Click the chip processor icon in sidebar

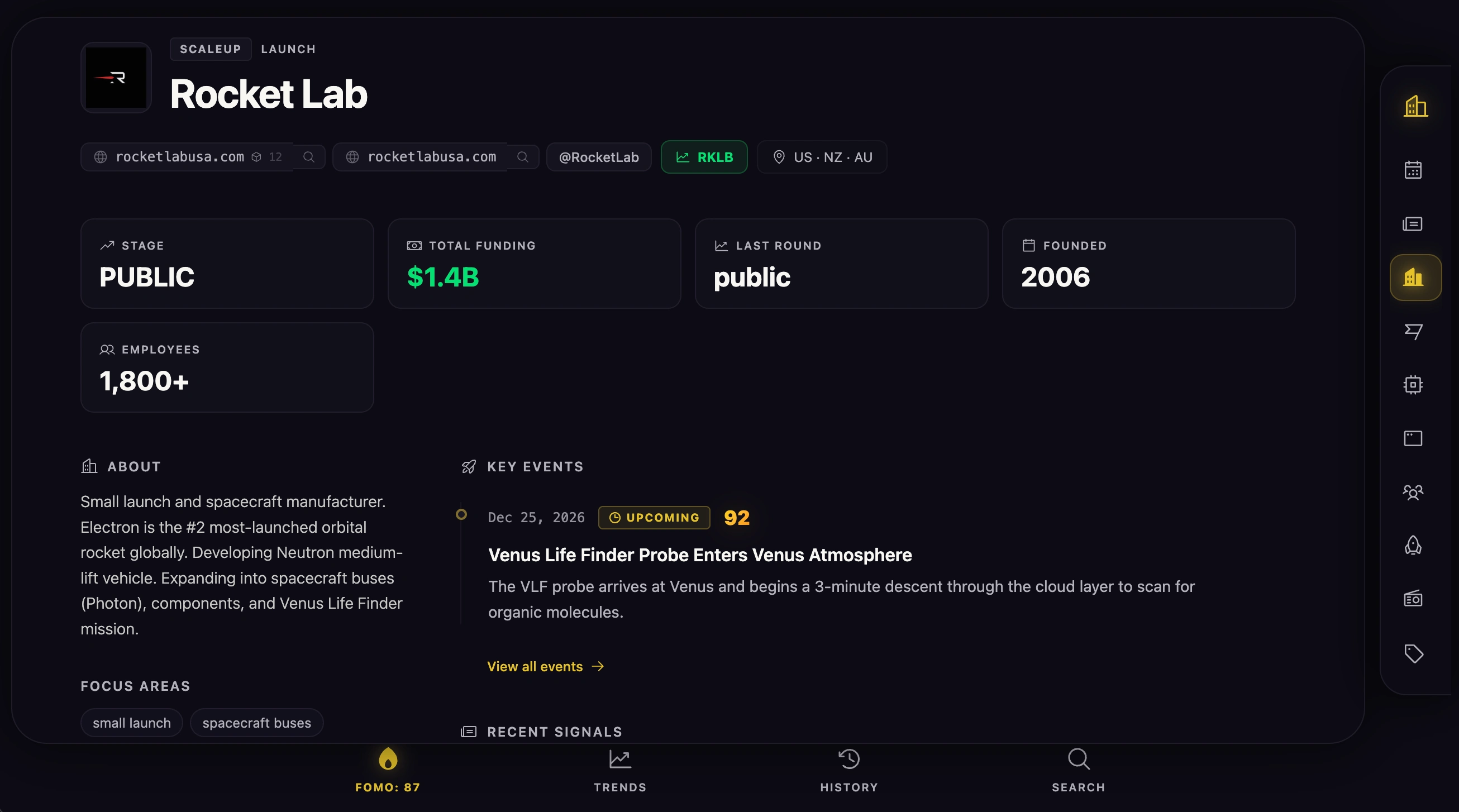(1413, 385)
